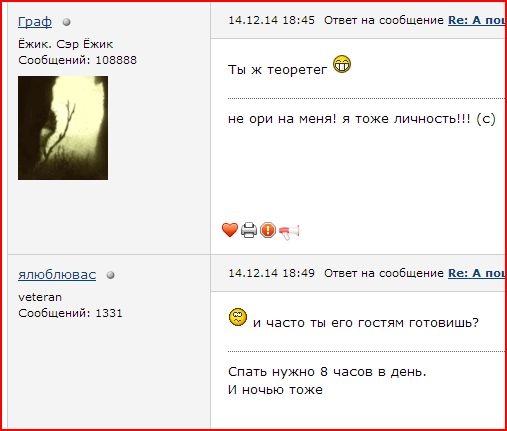Click the heart like icon

[230, 230]
